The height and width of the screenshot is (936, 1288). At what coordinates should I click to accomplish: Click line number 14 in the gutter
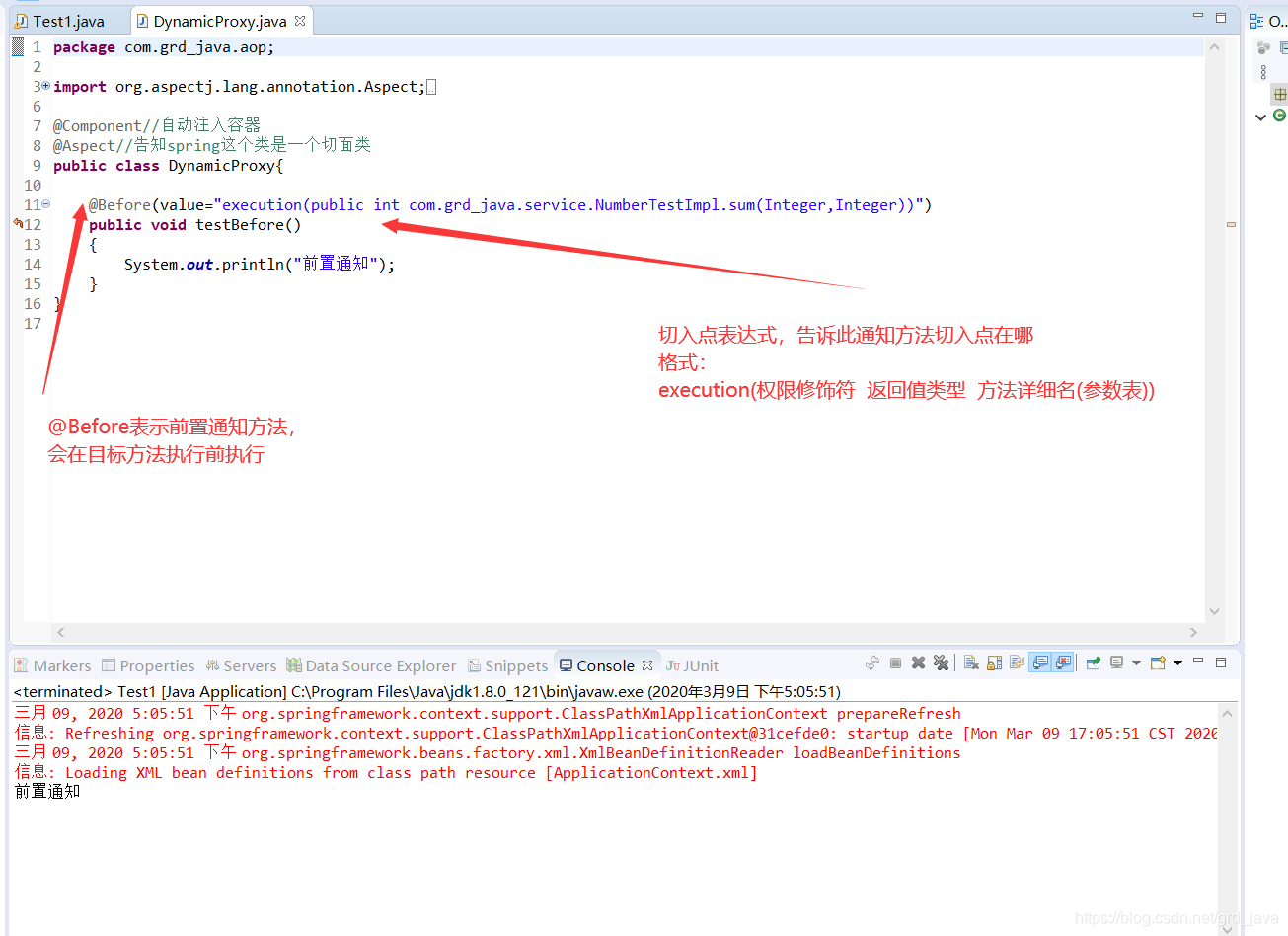pos(33,265)
